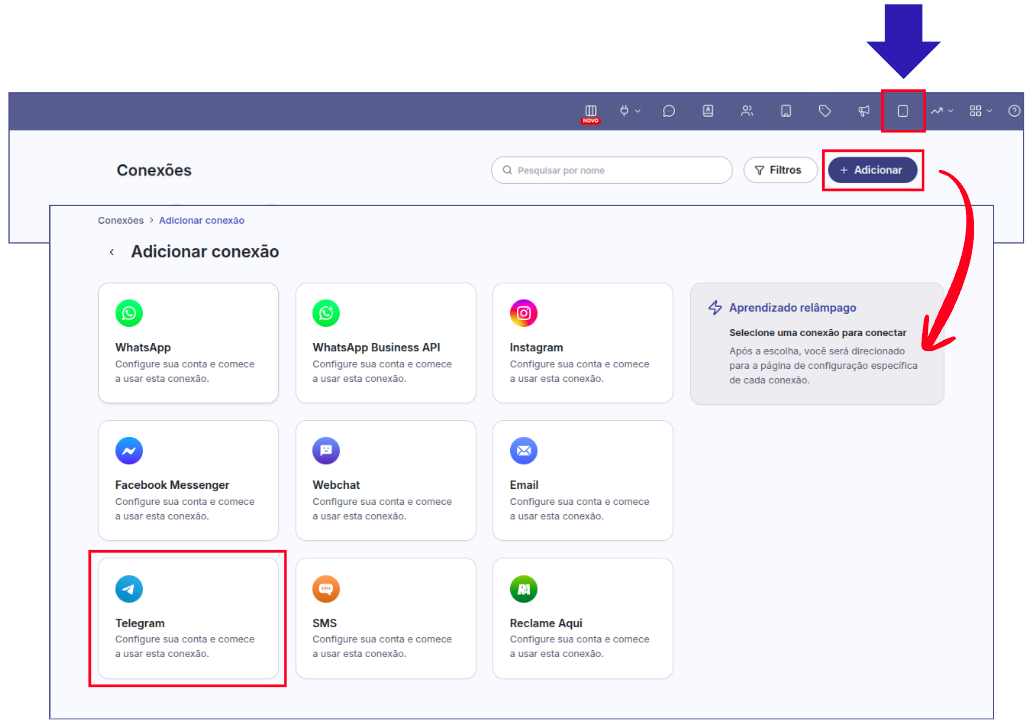Open the connections device icon highlighted in red
1032x726 pixels.
point(903,111)
